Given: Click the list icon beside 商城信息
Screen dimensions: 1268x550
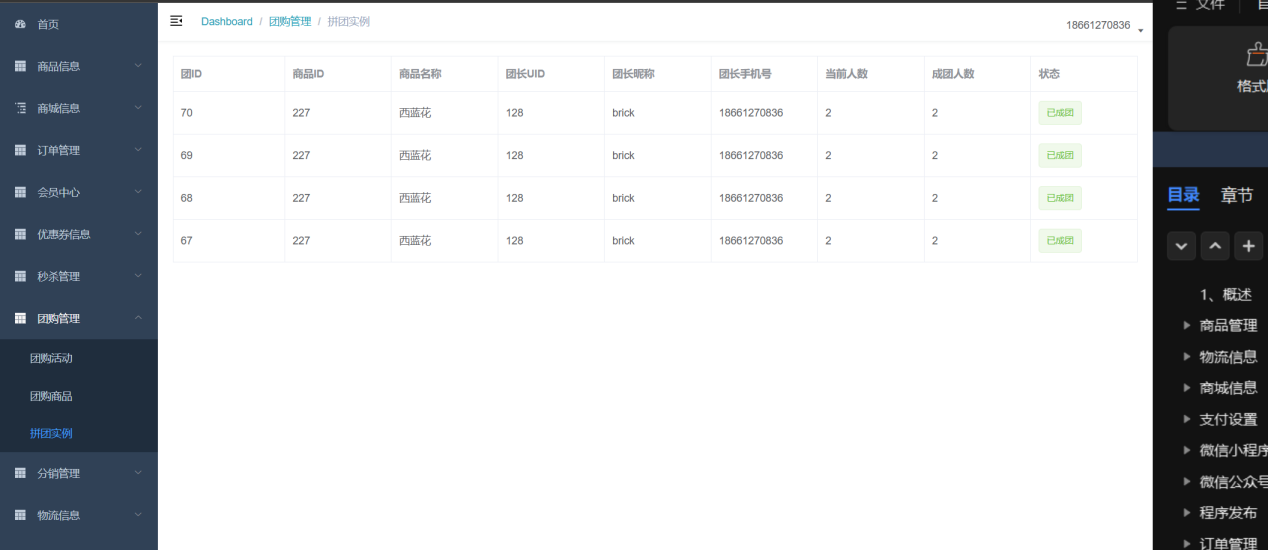Looking at the screenshot, I should [20, 108].
